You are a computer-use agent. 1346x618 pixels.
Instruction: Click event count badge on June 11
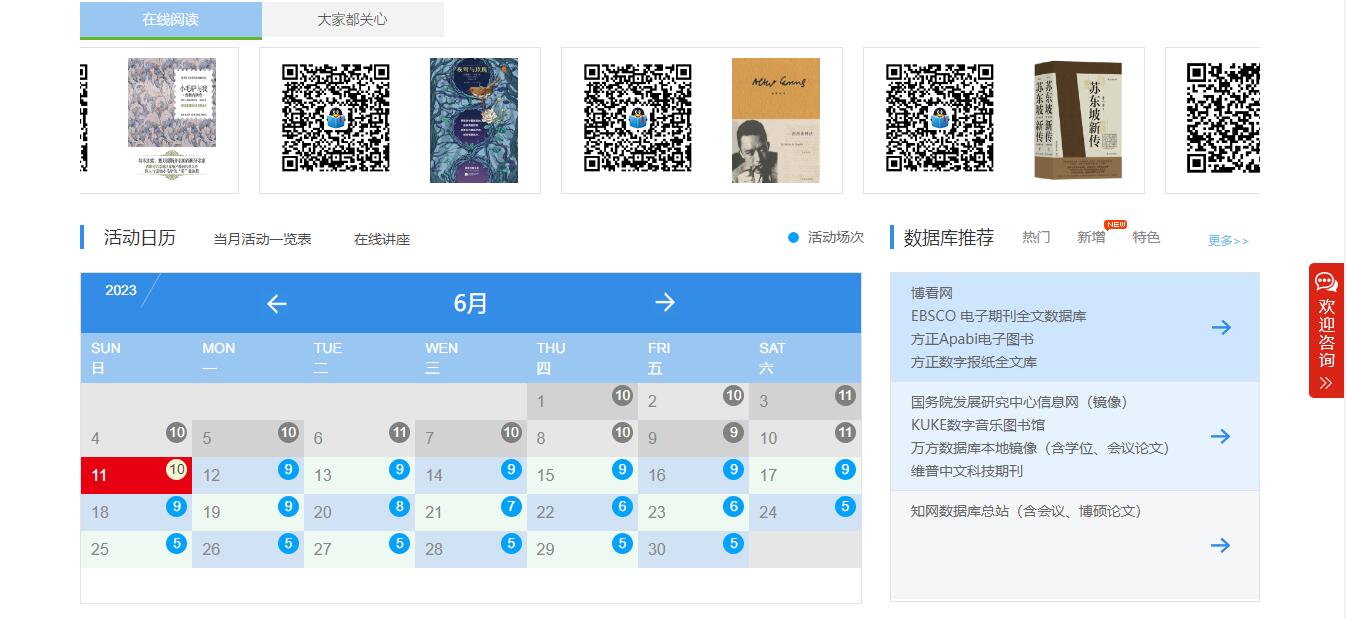pos(176,470)
